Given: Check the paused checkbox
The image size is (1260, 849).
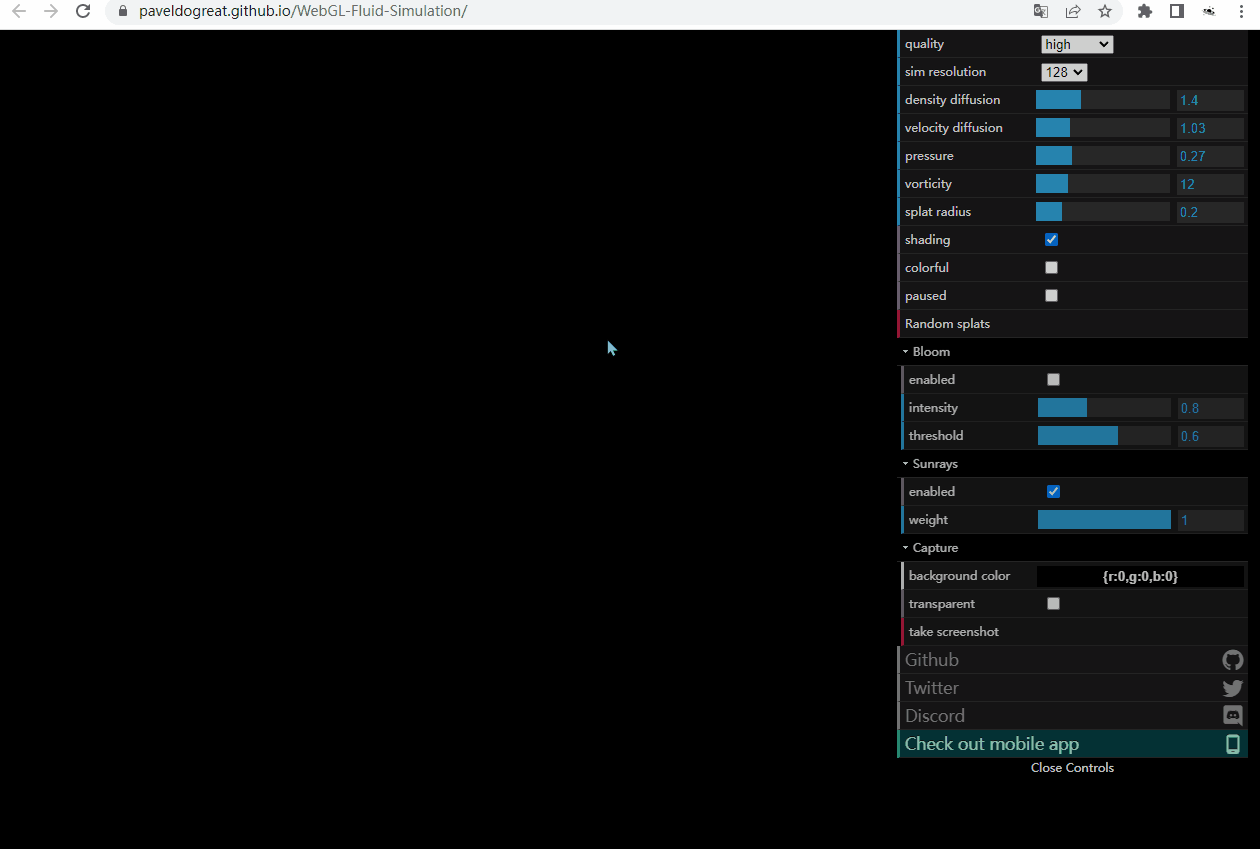Looking at the screenshot, I should pos(1051,296).
